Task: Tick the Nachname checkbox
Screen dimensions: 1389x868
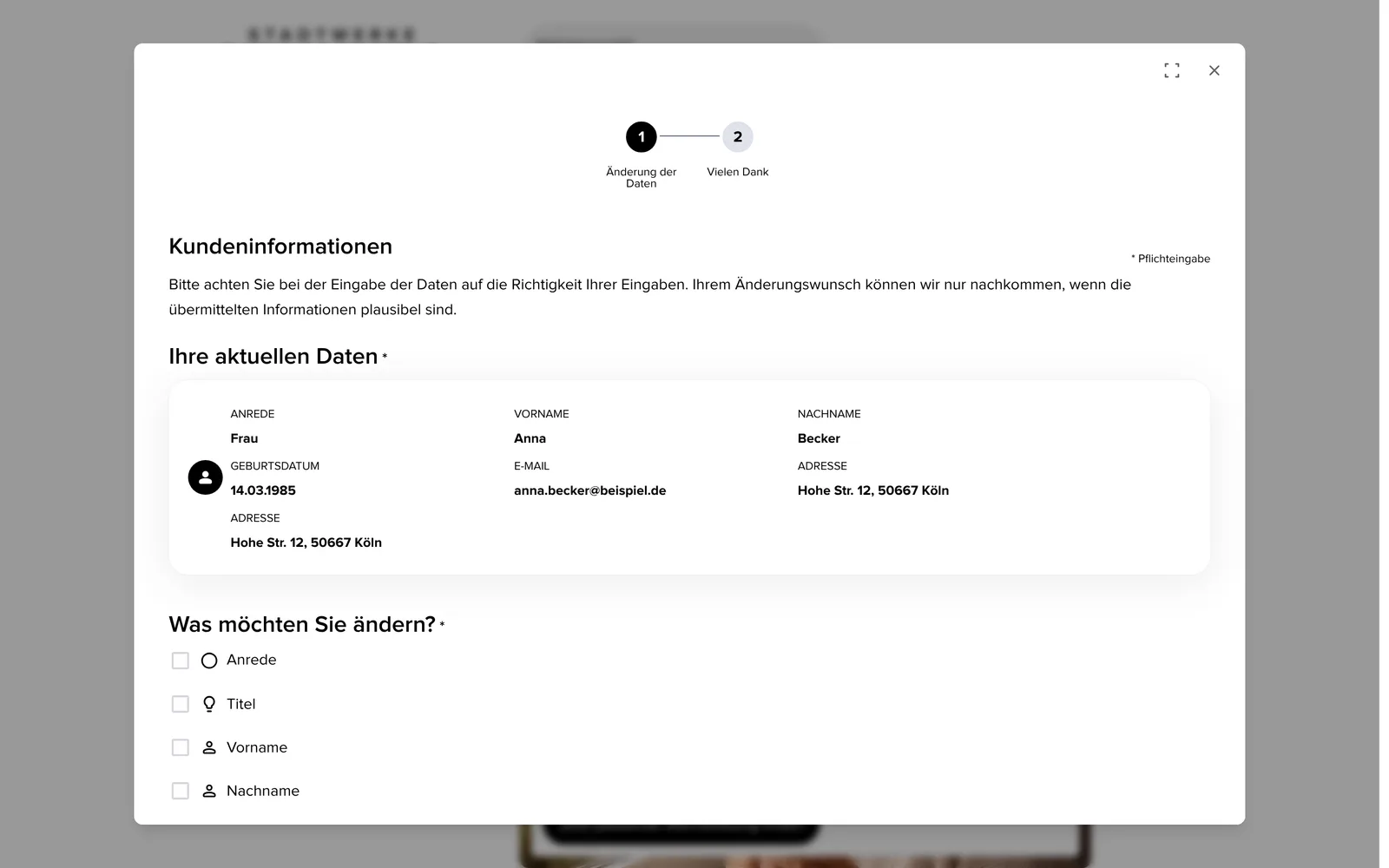Action: point(181,791)
